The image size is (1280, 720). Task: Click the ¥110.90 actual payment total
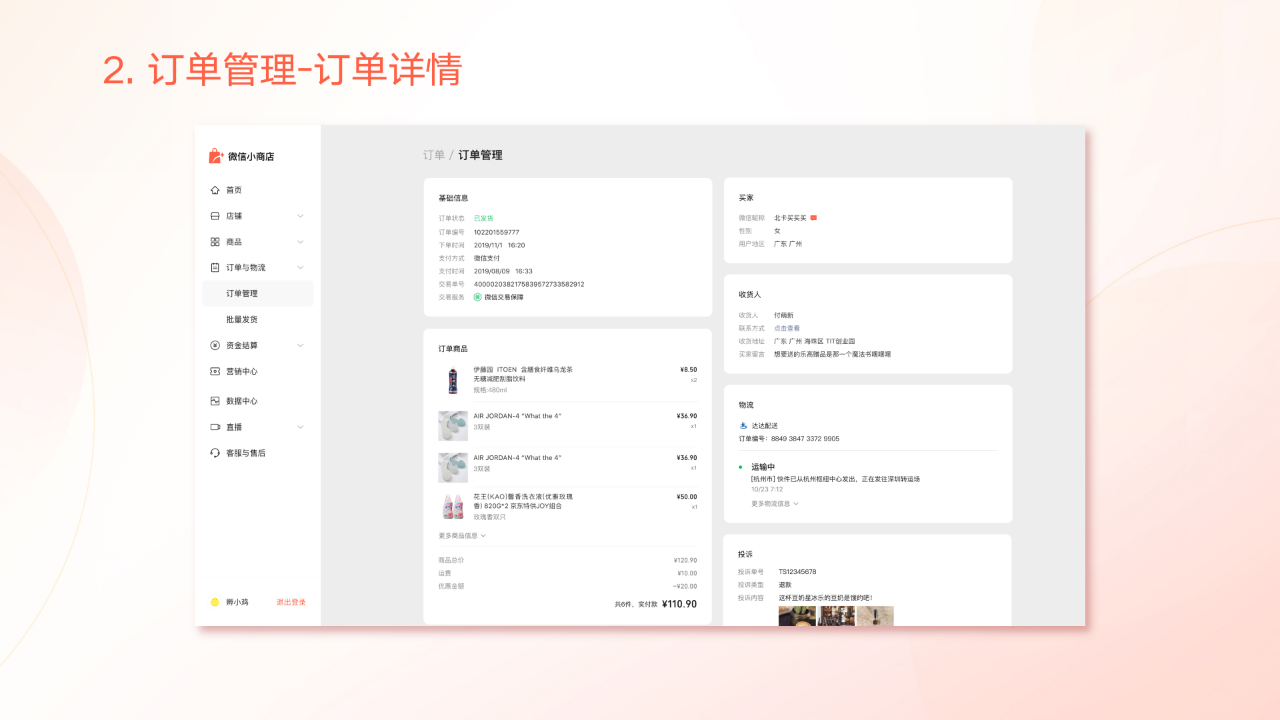pyautogui.click(x=679, y=604)
